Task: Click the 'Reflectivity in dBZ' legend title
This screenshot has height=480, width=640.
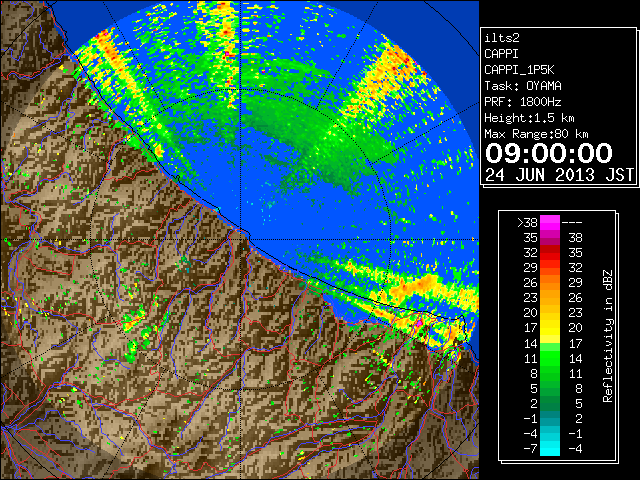Action: coord(607,336)
